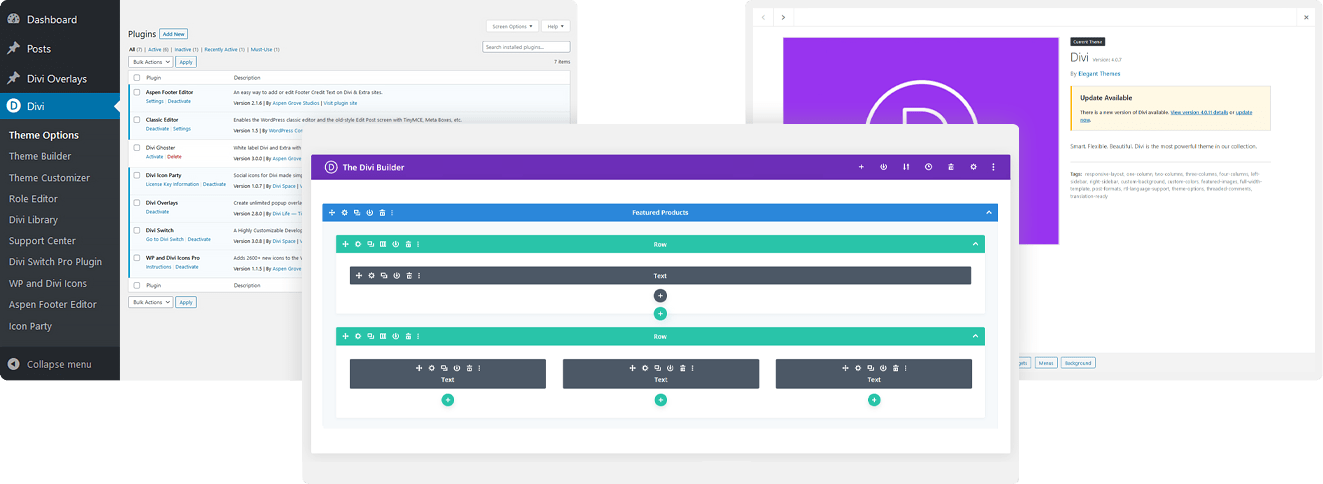
Task: Click Add New button beside Plugins heading
Action: pos(173,34)
